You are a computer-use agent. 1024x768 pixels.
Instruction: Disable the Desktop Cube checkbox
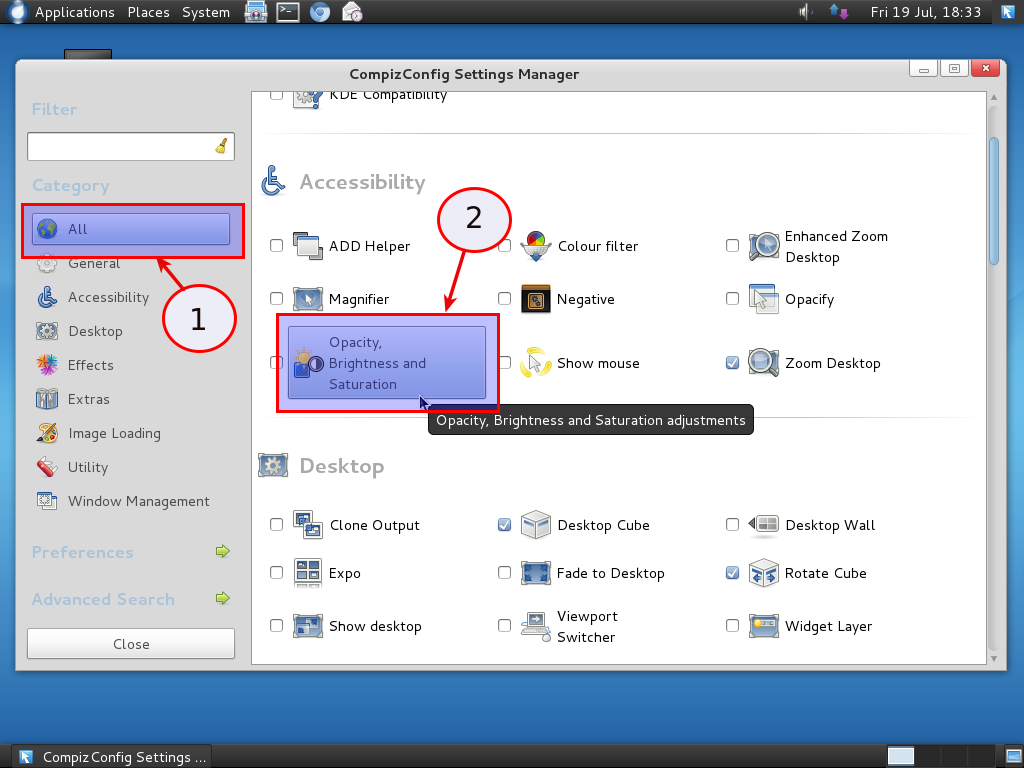504,524
